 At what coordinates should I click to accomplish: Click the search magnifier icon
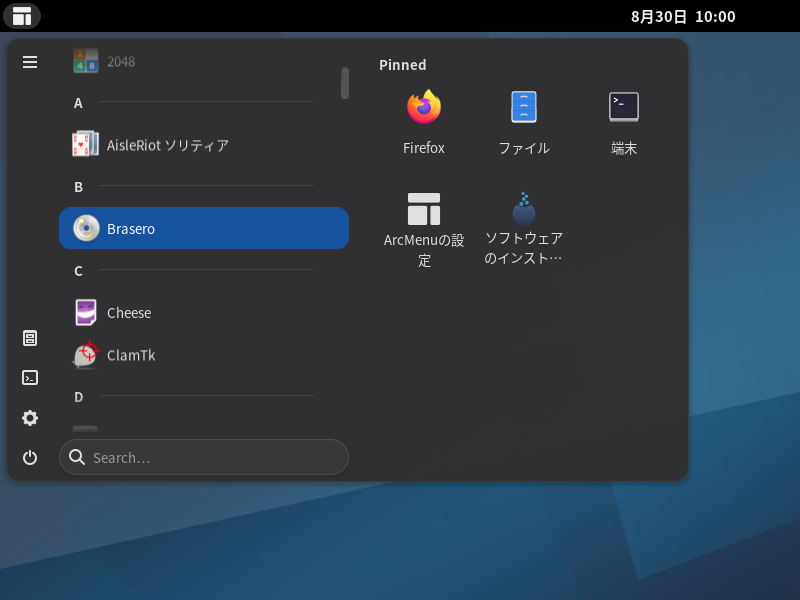click(77, 457)
